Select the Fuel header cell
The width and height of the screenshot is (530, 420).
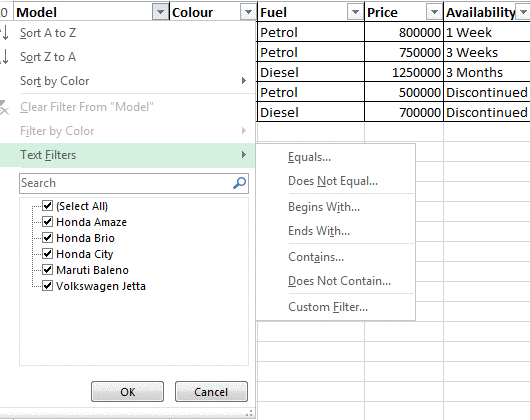tap(311, 13)
